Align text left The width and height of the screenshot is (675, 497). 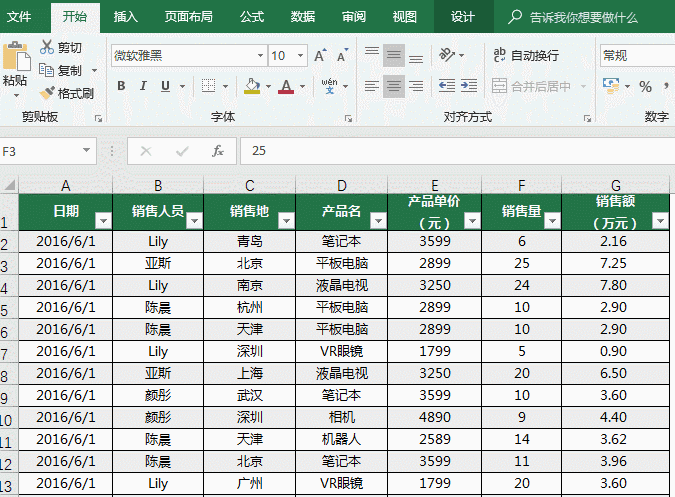(372, 86)
